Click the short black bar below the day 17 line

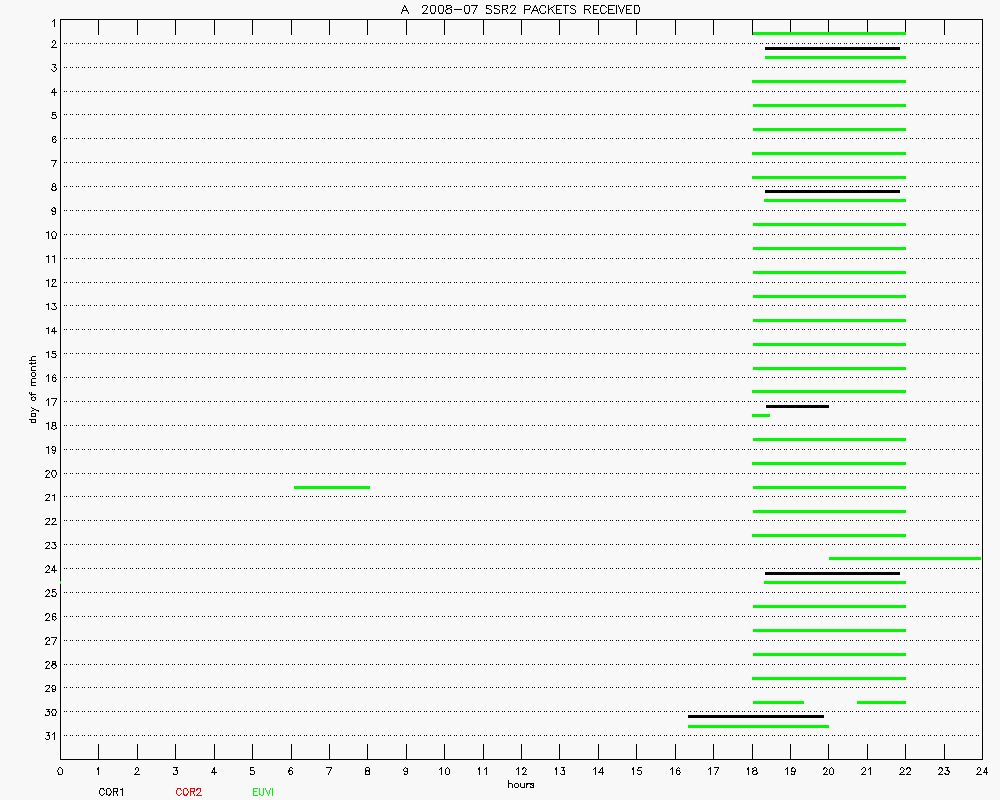tap(797, 406)
